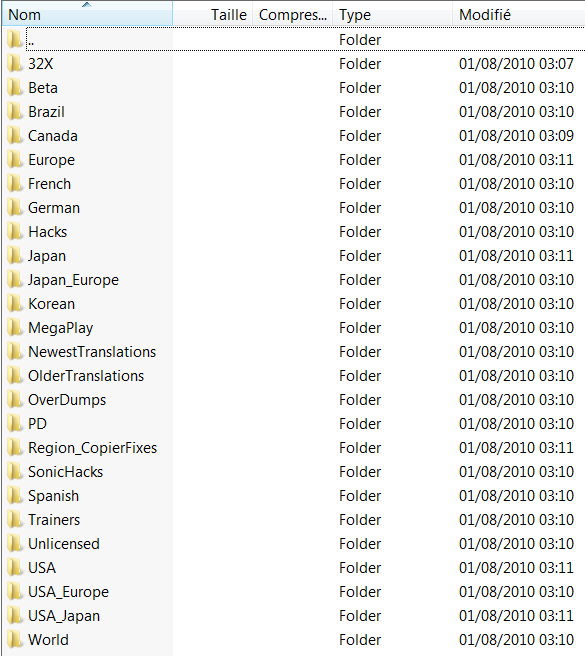
Task: Select the Korean folder icon
Action: (15, 304)
